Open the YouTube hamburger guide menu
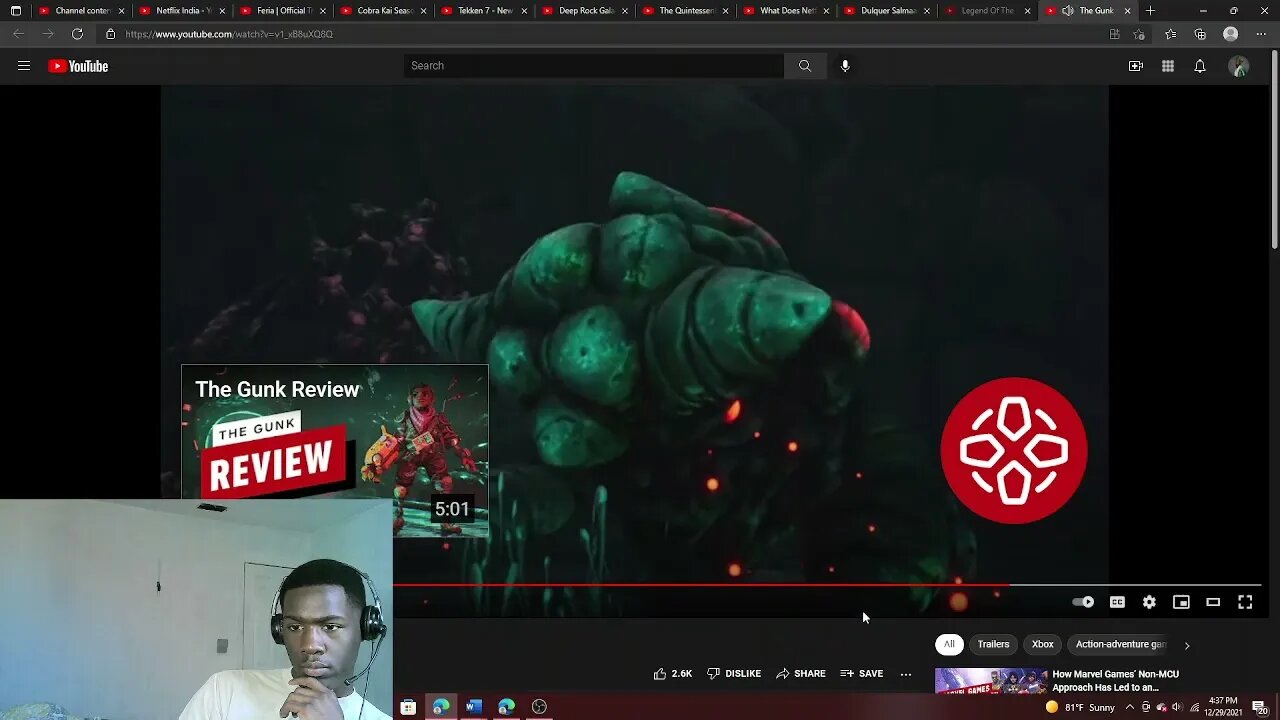This screenshot has width=1280, height=720. (x=24, y=66)
